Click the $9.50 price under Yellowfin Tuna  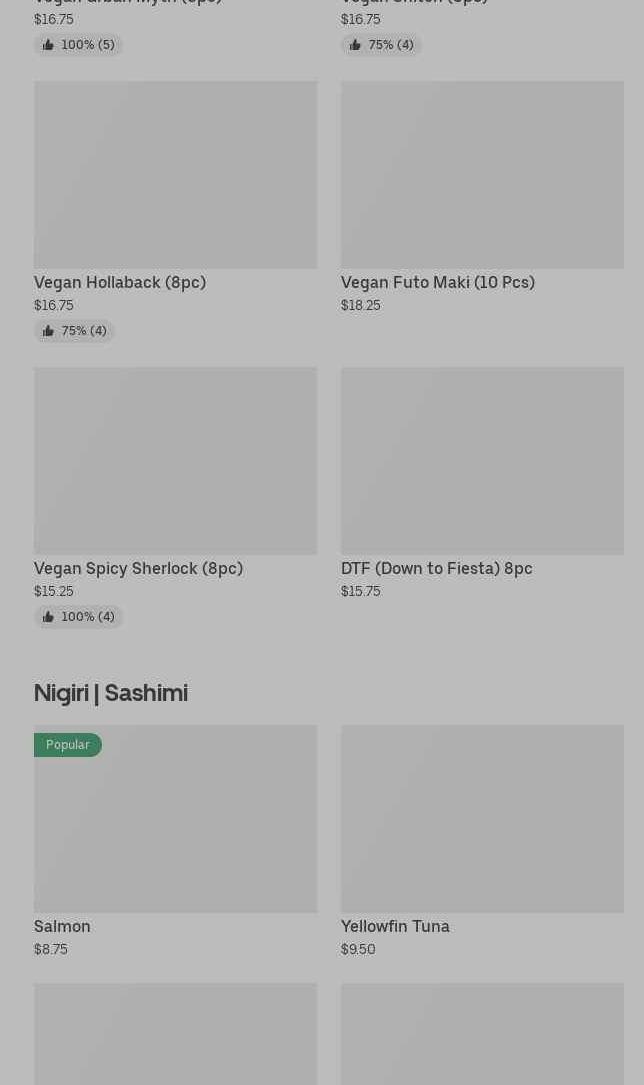click(358, 950)
